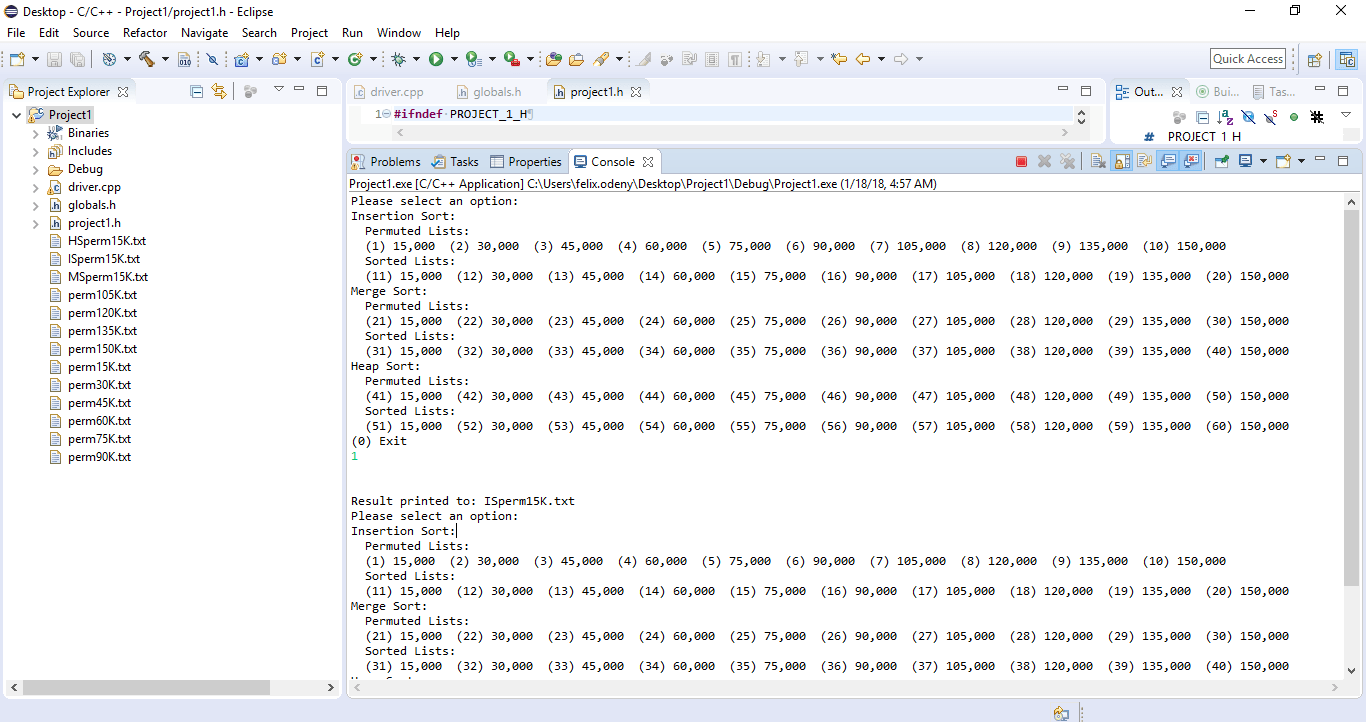Open the Window menu
This screenshot has width=1366, height=722.
tap(399, 33)
